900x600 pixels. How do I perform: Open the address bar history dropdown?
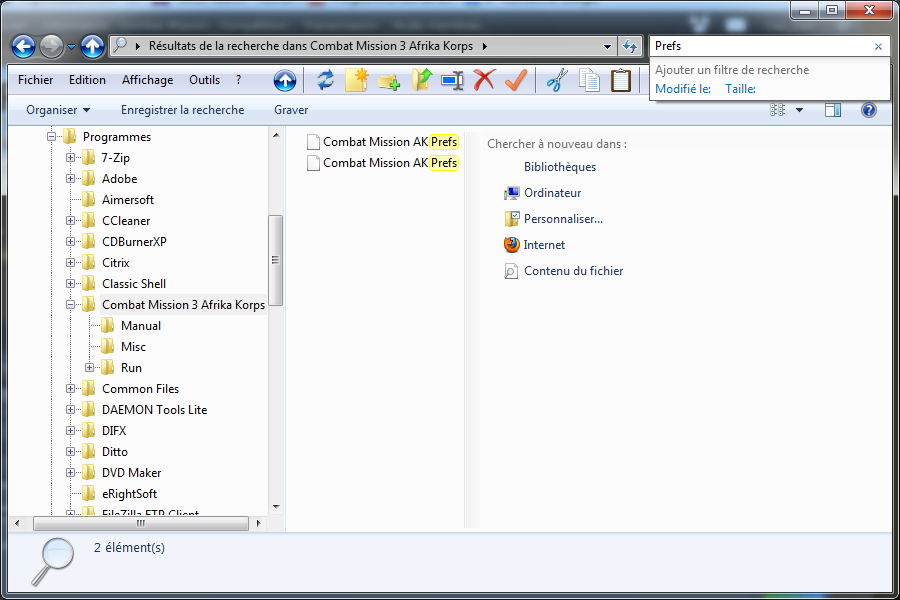[x=607, y=47]
